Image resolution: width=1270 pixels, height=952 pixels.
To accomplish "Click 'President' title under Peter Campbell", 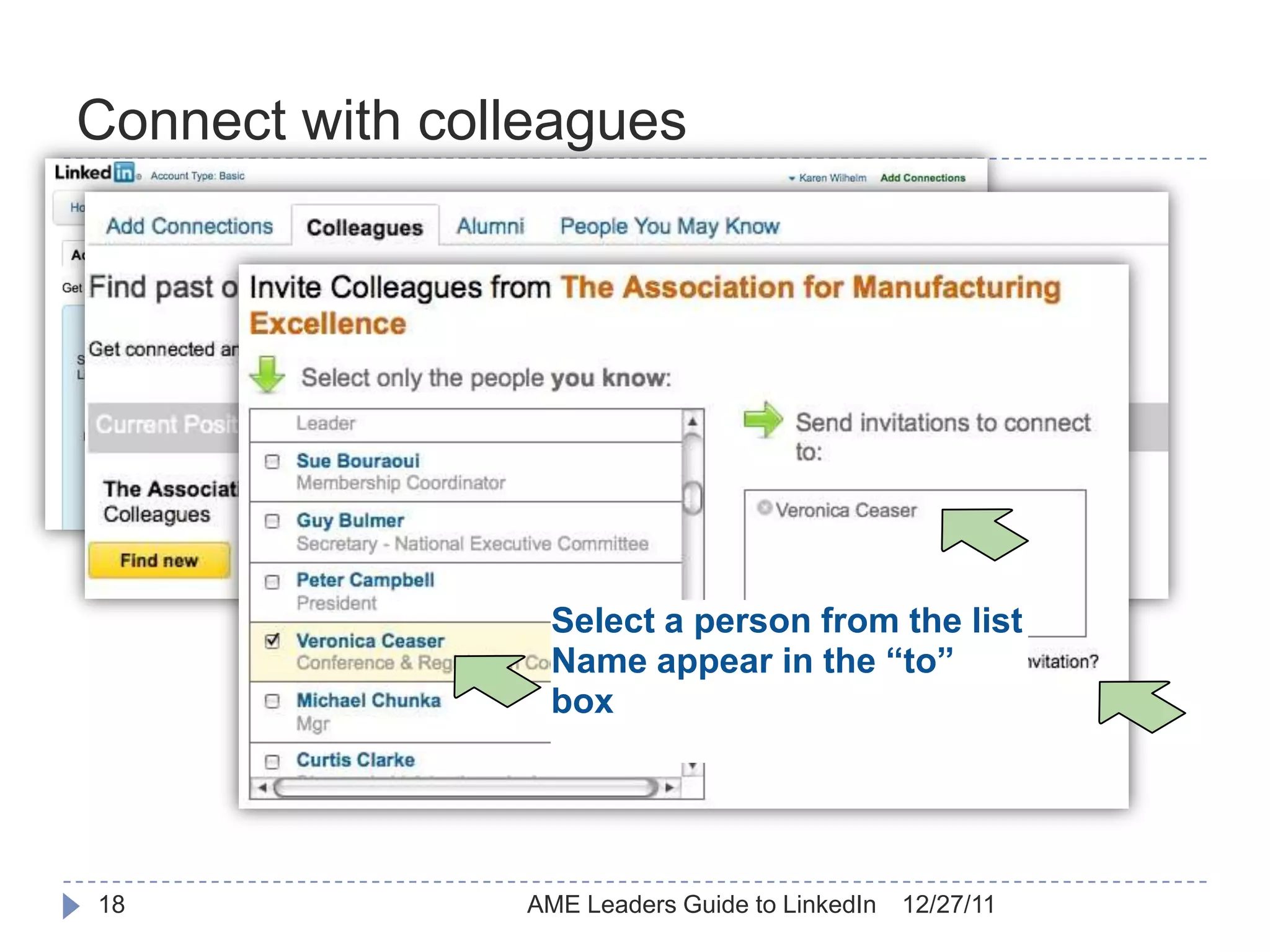I will (336, 603).
